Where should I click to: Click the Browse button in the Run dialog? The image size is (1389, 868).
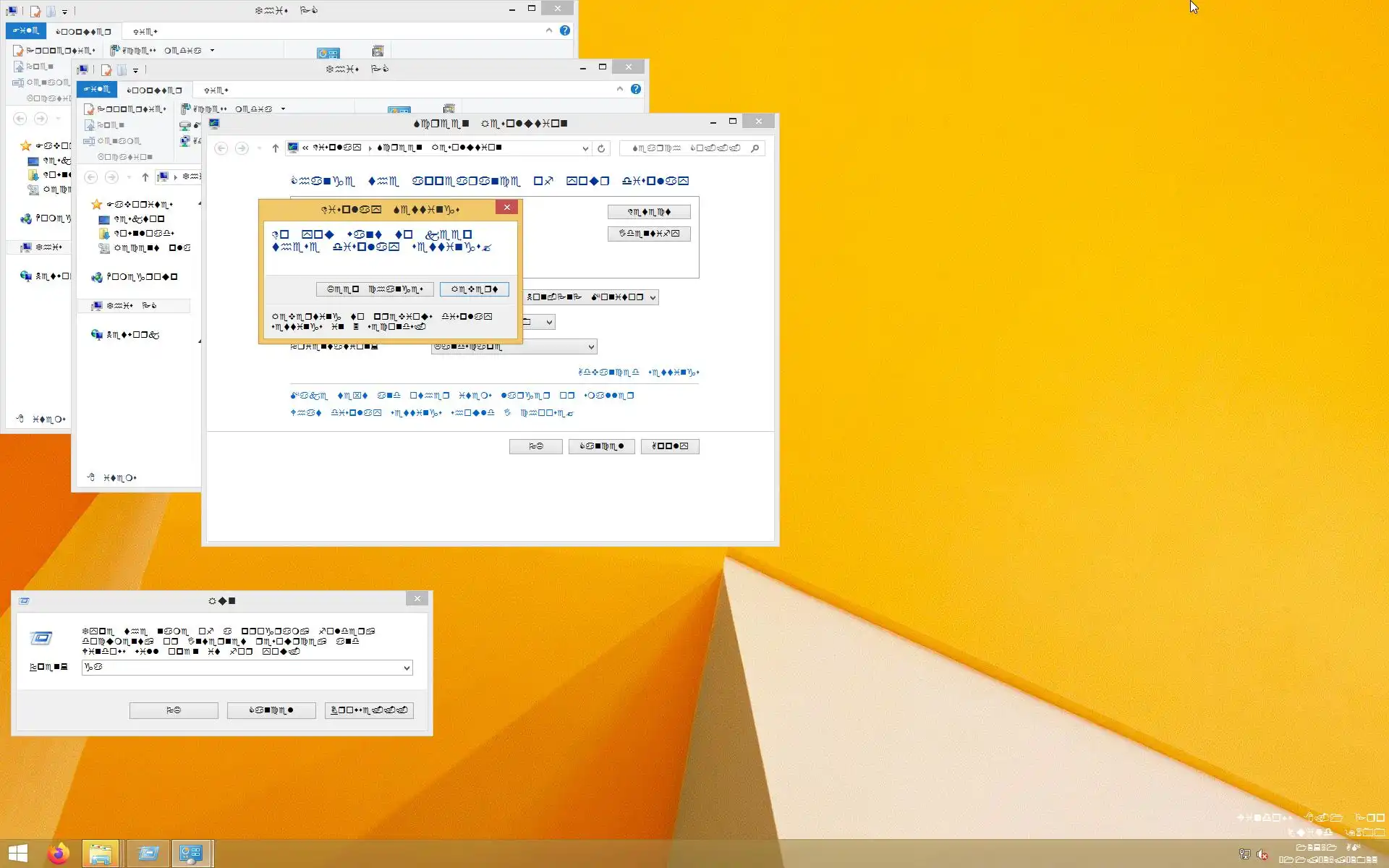click(x=369, y=710)
